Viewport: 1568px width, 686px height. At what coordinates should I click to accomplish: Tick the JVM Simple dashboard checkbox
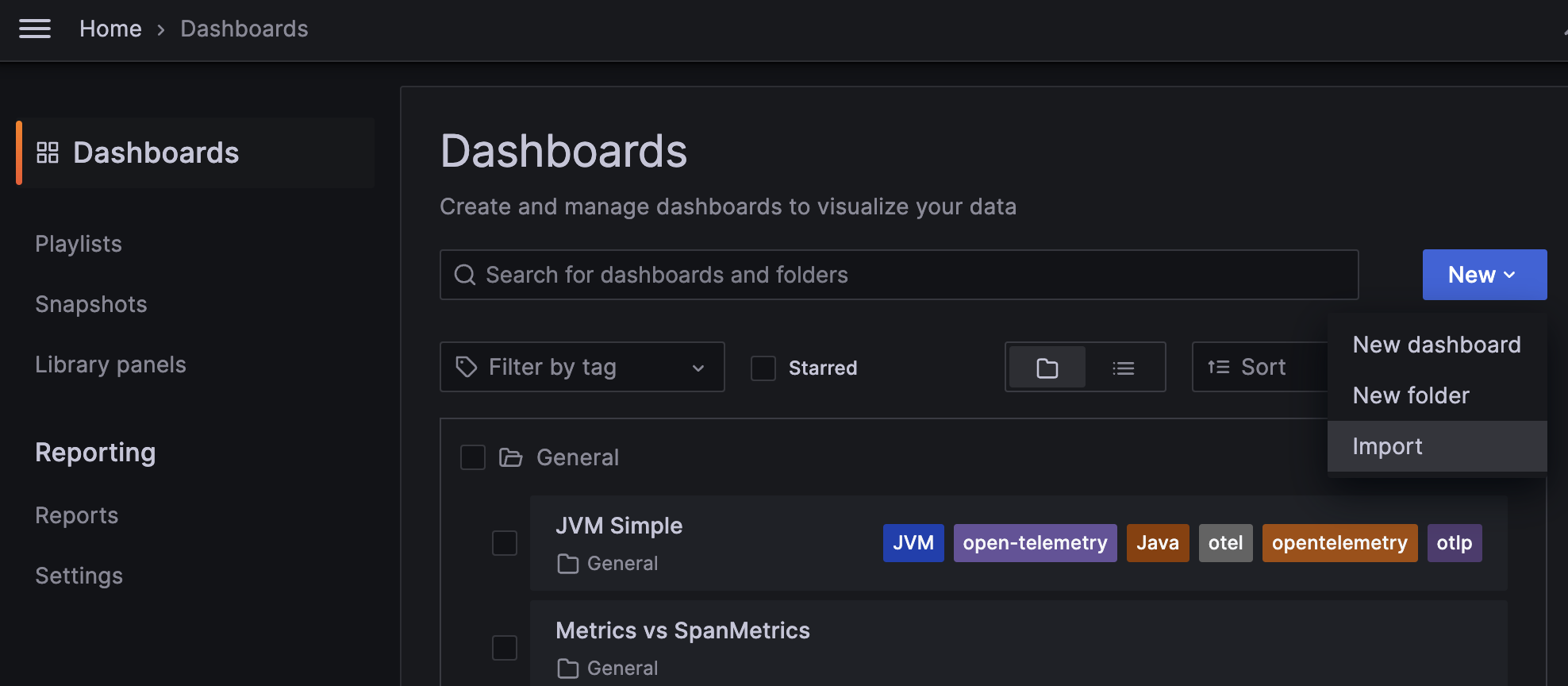tap(505, 543)
